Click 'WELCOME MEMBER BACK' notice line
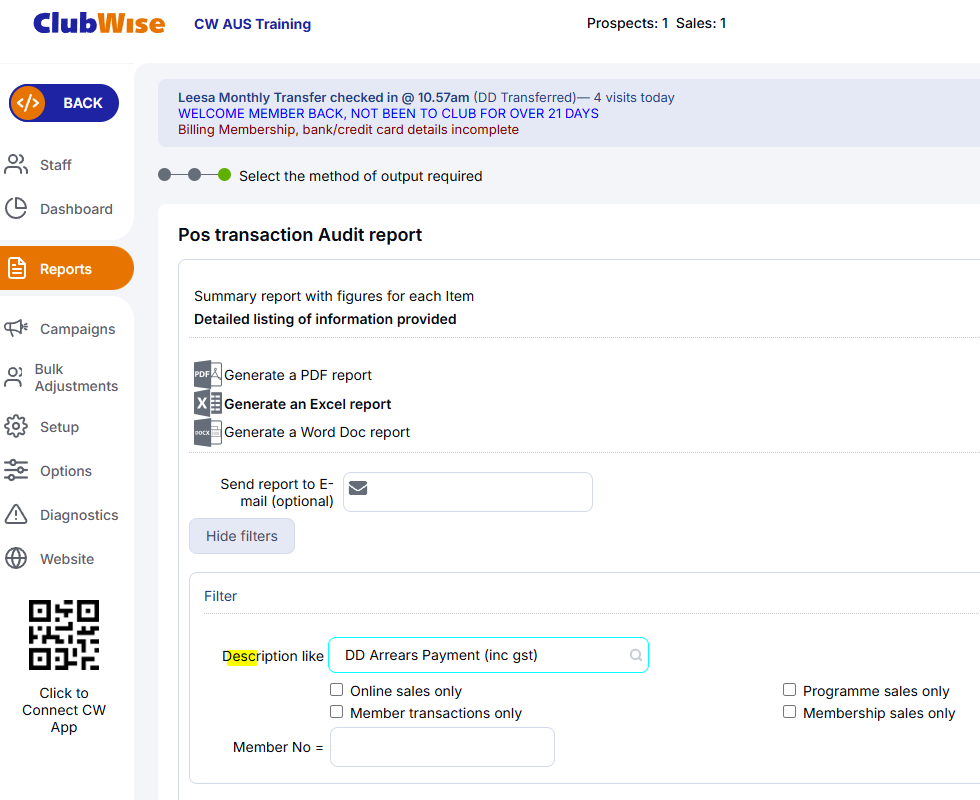The width and height of the screenshot is (980, 800). [388, 114]
